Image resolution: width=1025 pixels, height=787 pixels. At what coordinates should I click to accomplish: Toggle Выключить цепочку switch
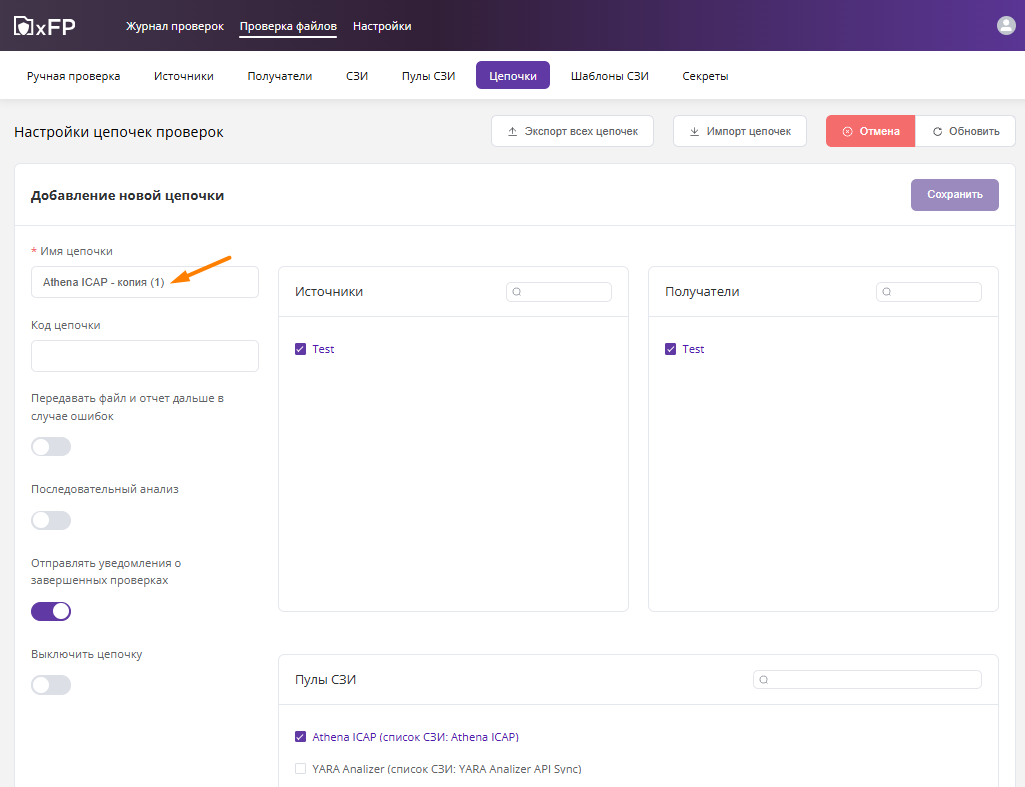coord(51,686)
